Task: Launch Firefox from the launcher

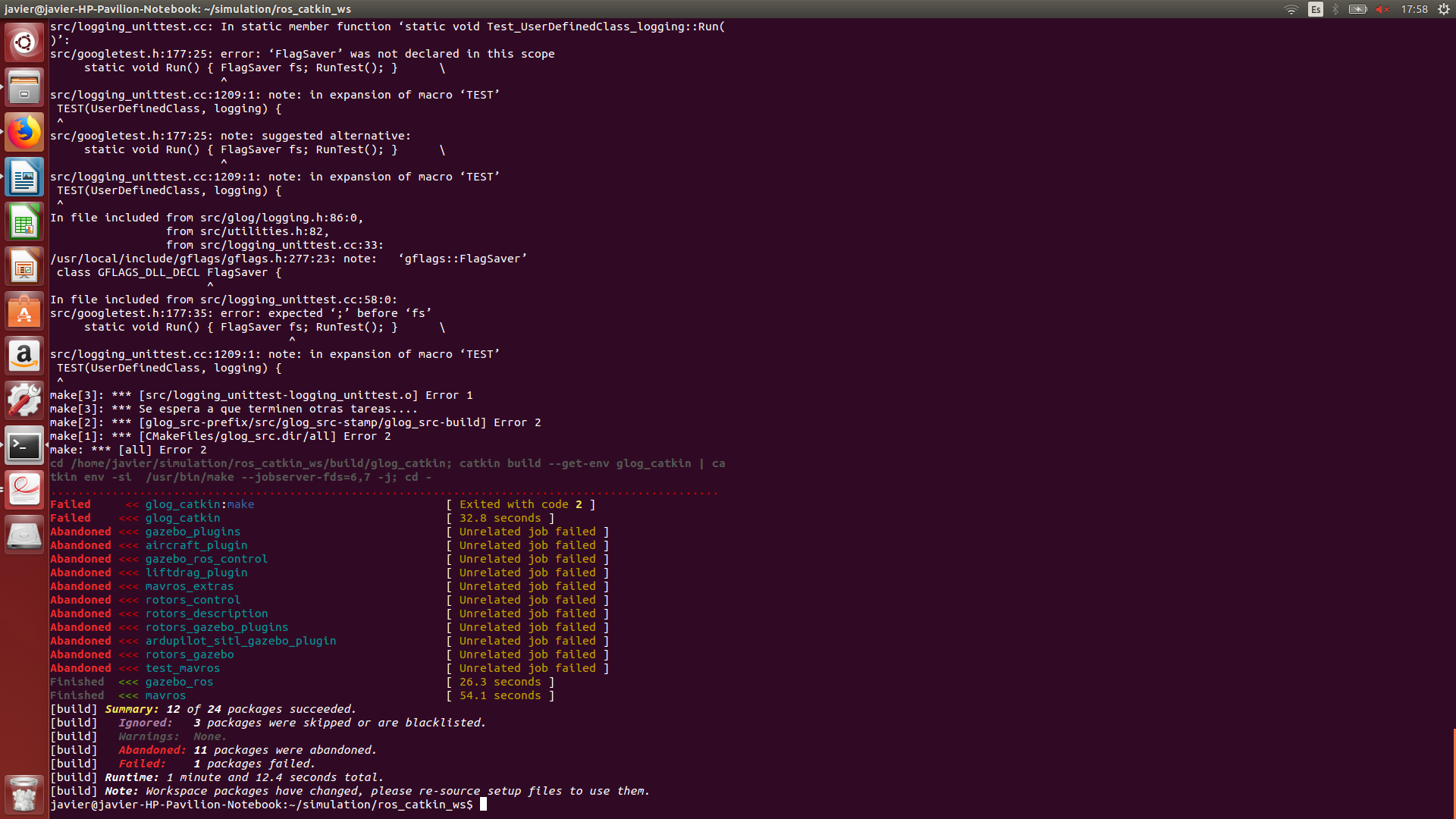Action: point(24,132)
